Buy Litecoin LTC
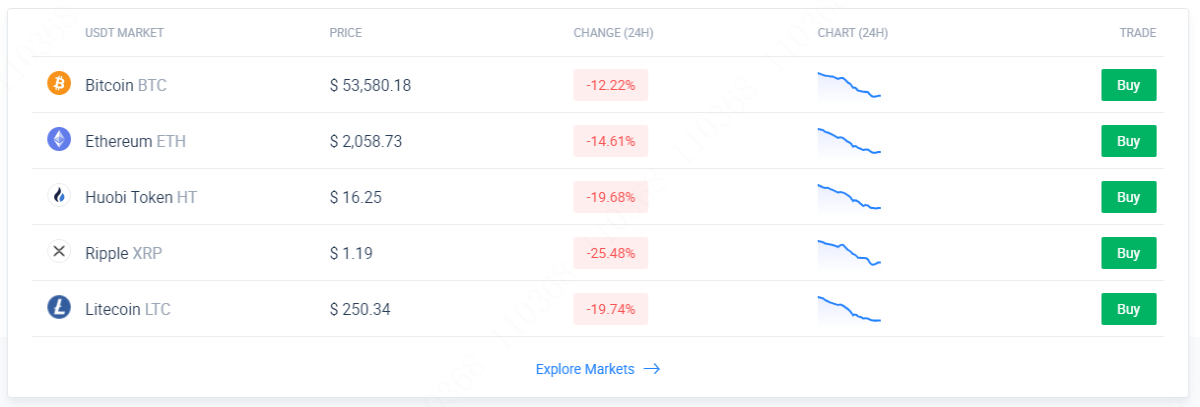Viewport: 1200px width, 407px height. tap(1128, 309)
